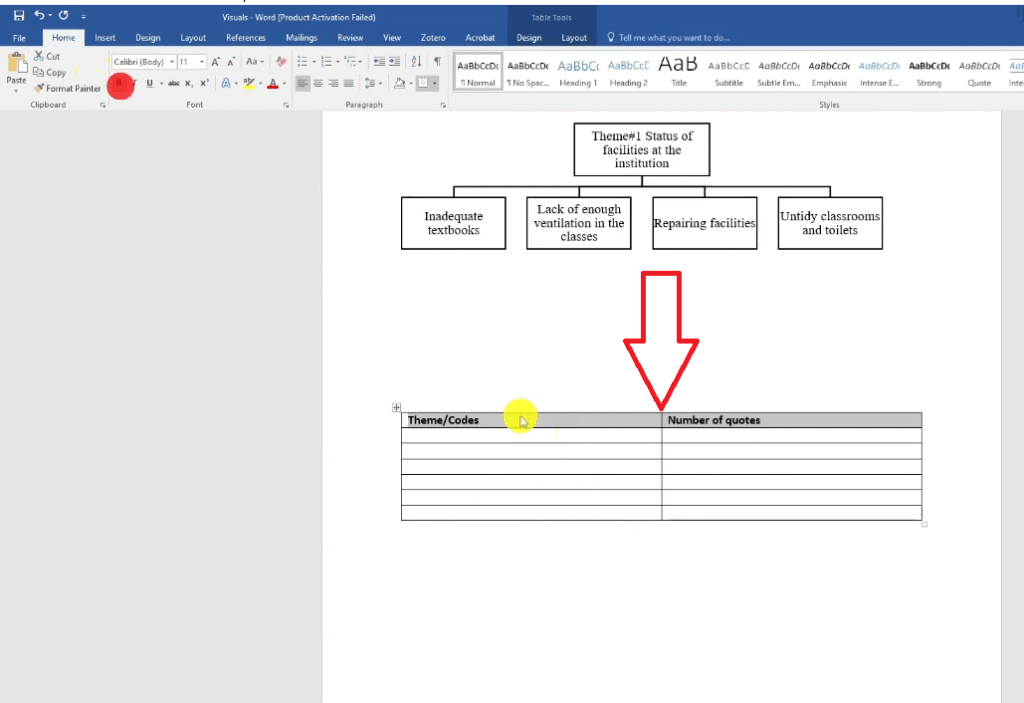The width and height of the screenshot is (1024, 703).
Task: Increase the paragraph indent
Action: pos(395,62)
